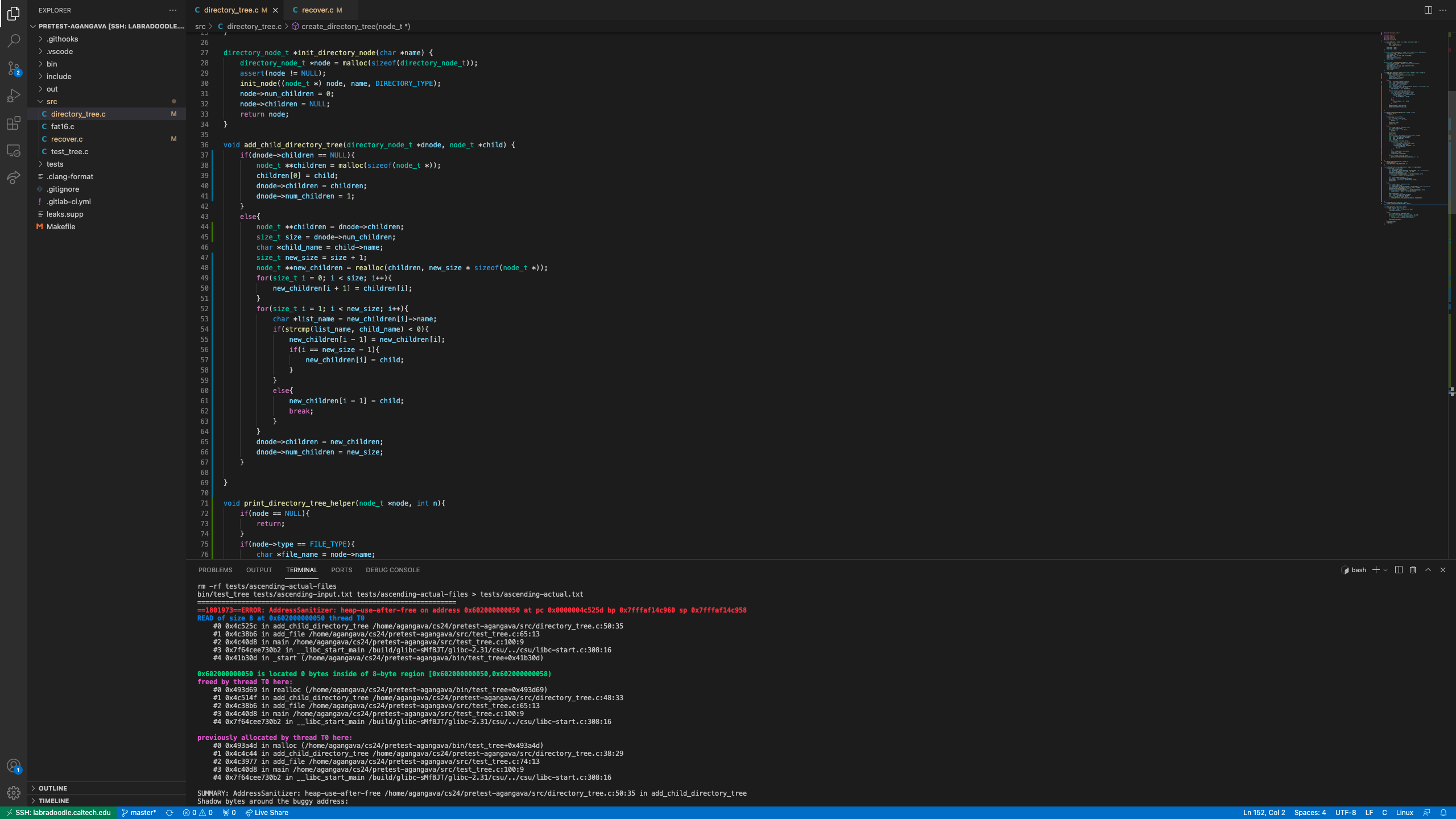Open Run and Debug view
The image size is (1456, 819).
14,96
